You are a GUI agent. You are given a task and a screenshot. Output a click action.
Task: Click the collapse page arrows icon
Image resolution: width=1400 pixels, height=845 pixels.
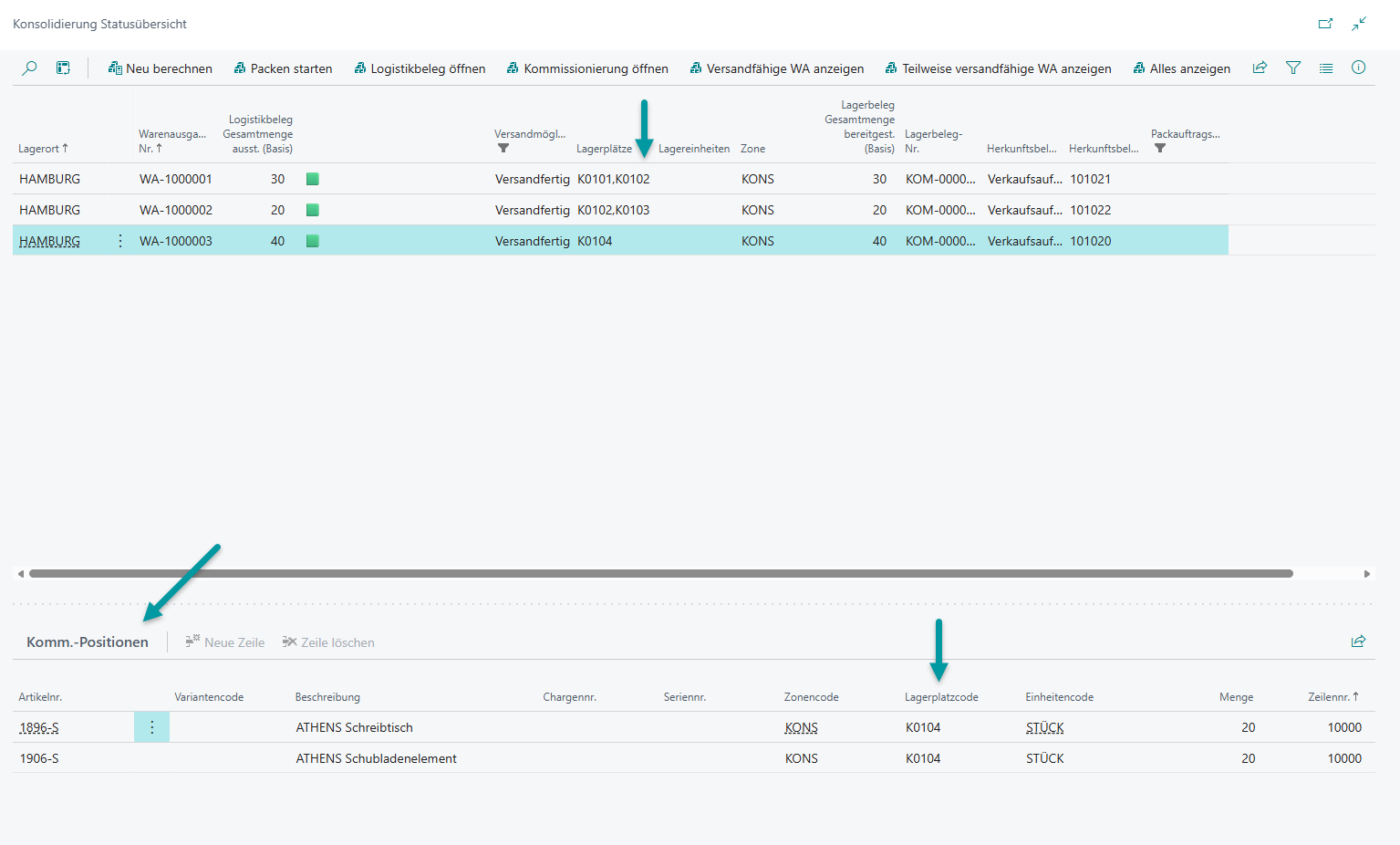pos(1359,24)
